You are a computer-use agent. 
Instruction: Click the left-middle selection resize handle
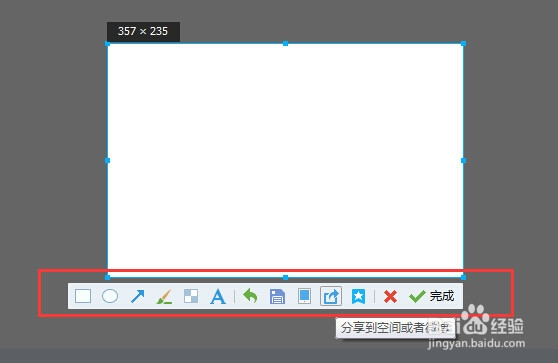[107, 161]
